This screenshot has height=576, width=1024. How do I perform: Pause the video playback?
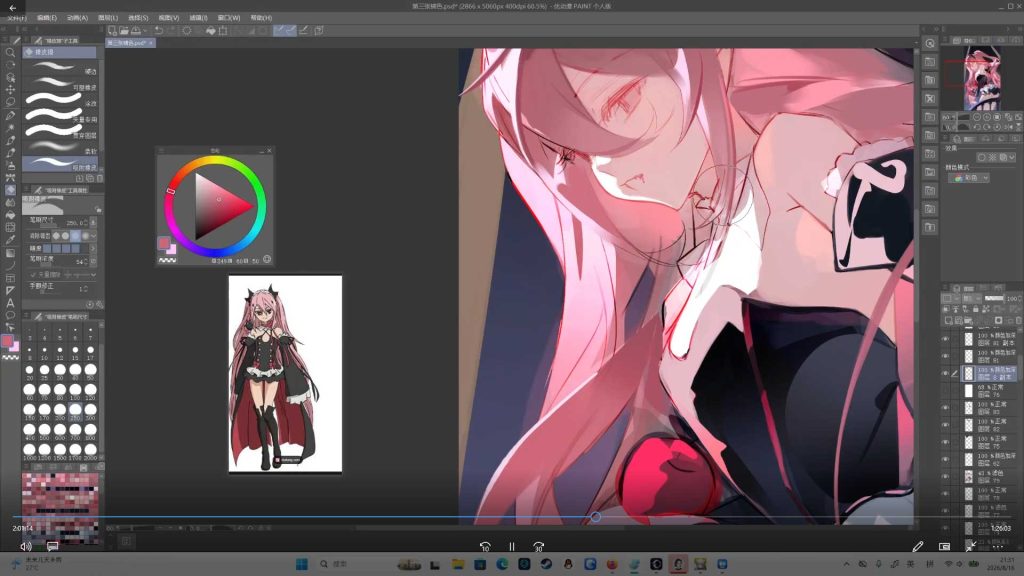[511, 547]
